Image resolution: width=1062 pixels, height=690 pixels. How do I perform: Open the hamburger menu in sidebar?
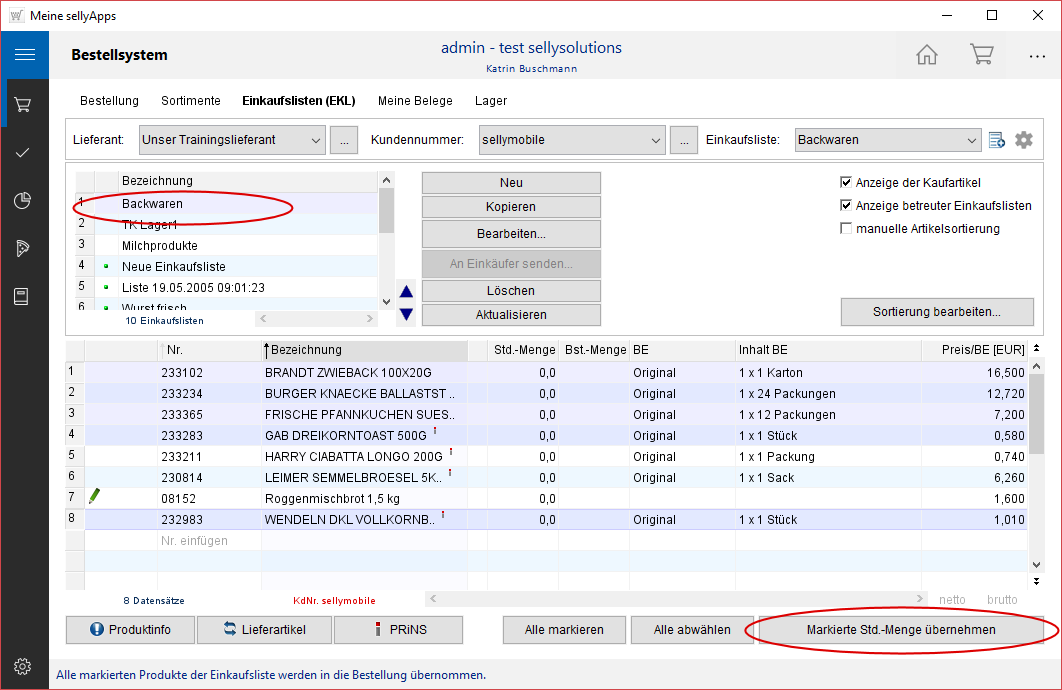point(24,55)
